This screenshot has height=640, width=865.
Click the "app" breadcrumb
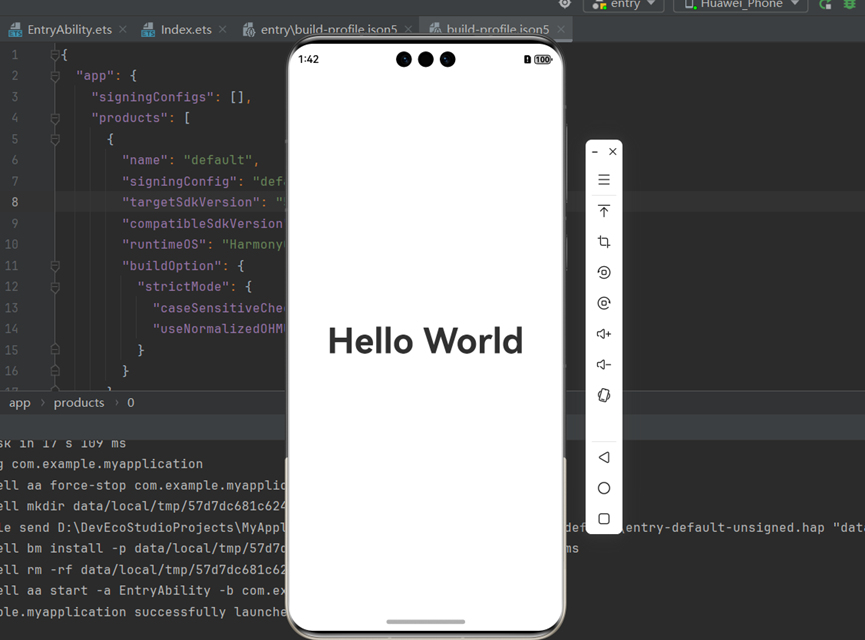(19, 403)
